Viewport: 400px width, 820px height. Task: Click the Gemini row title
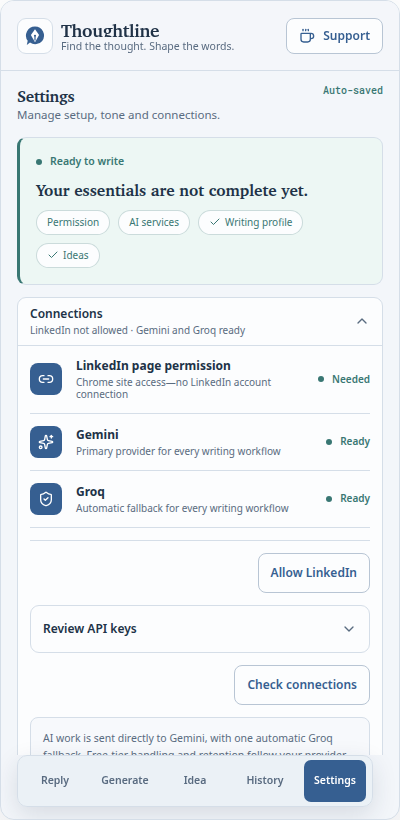(97, 435)
